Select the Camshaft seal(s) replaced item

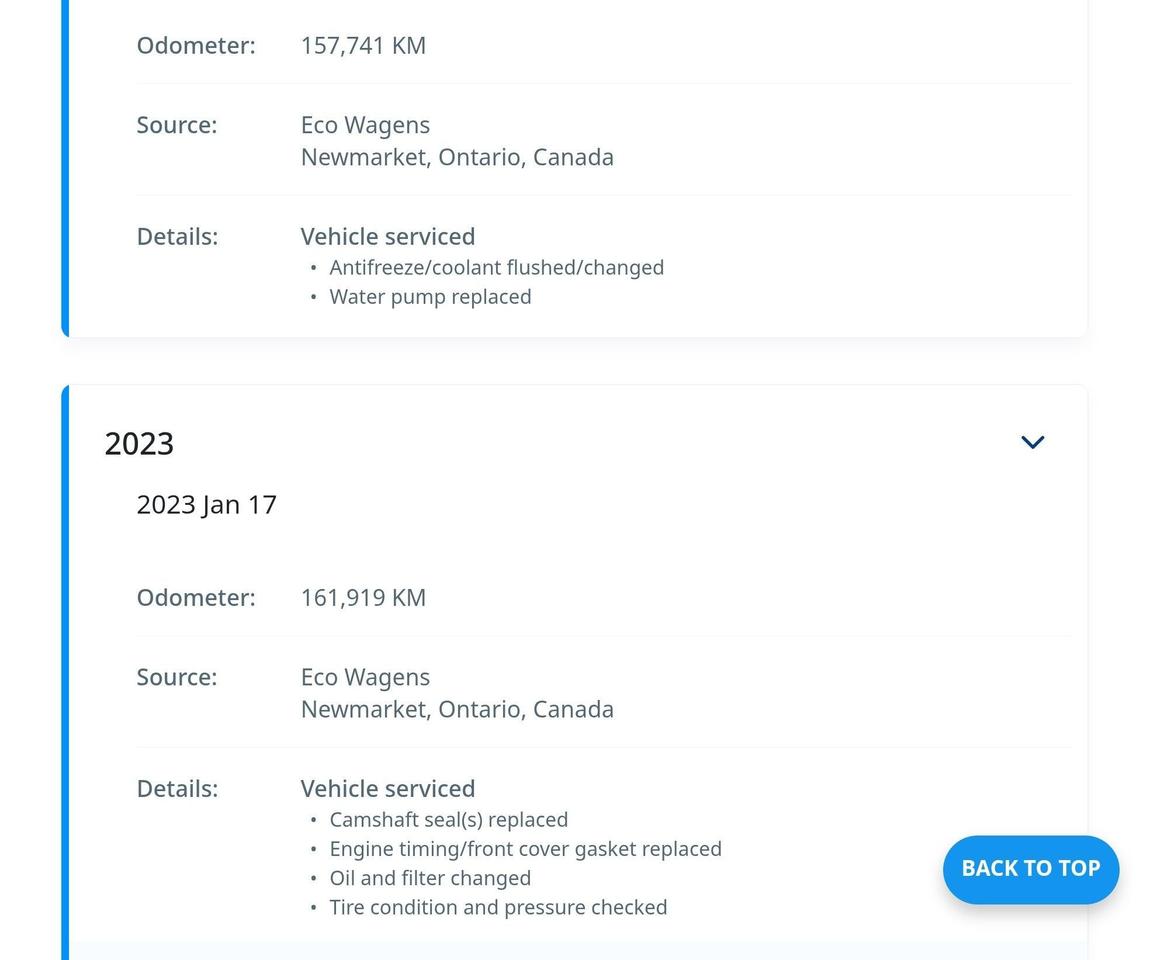pos(449,819)
